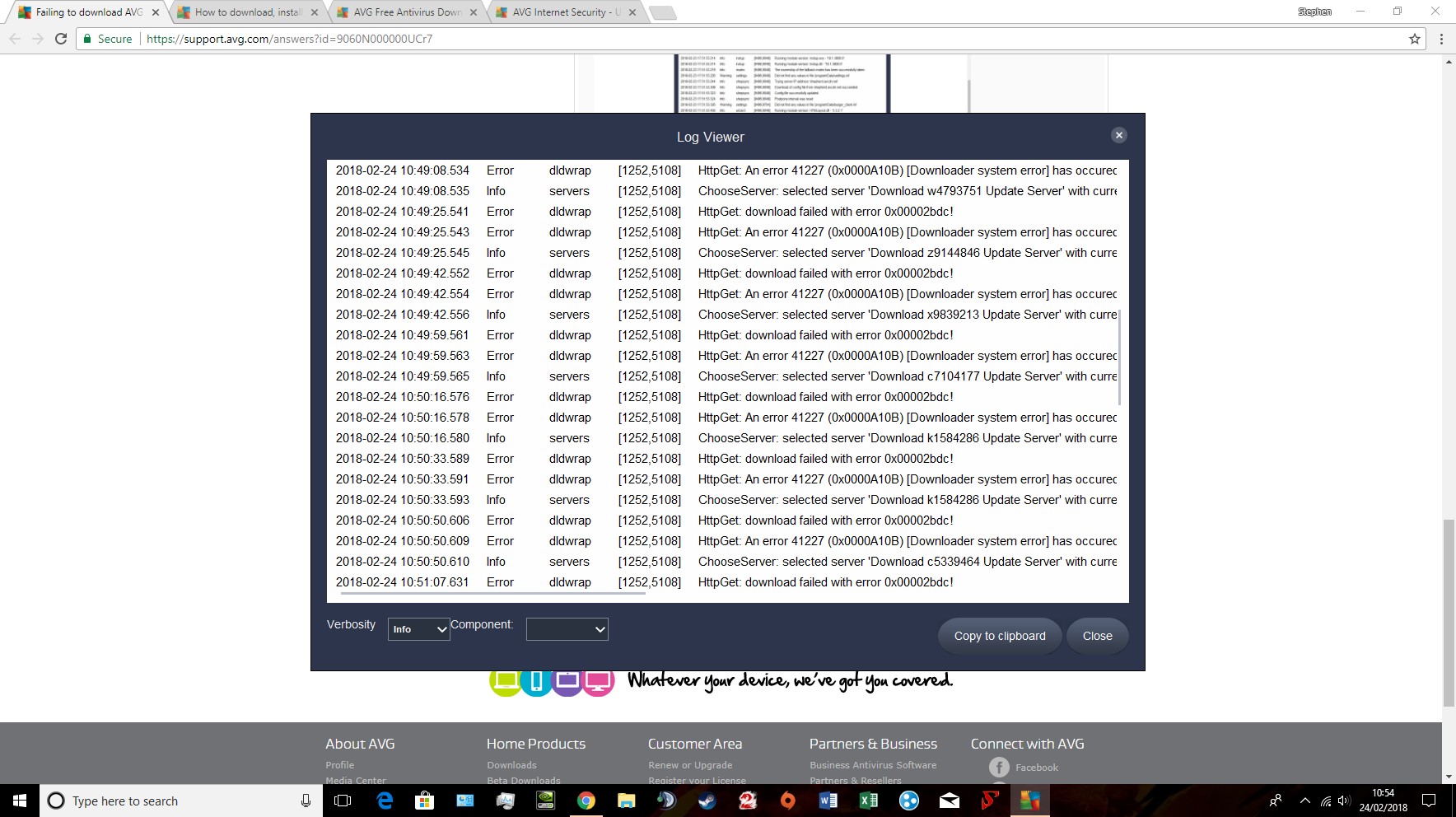The height and width of the screenshot is (817, 1456).
Task: Show hidden system tray icons
Action: [1304, 801]
